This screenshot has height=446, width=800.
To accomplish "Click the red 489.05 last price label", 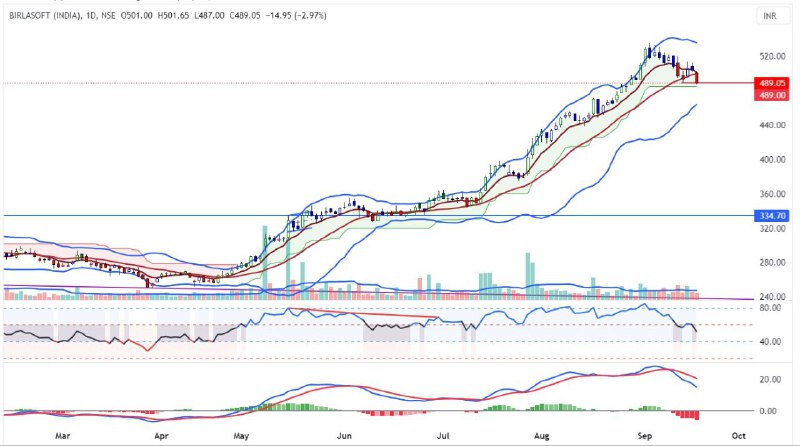I will pos(770,83).
